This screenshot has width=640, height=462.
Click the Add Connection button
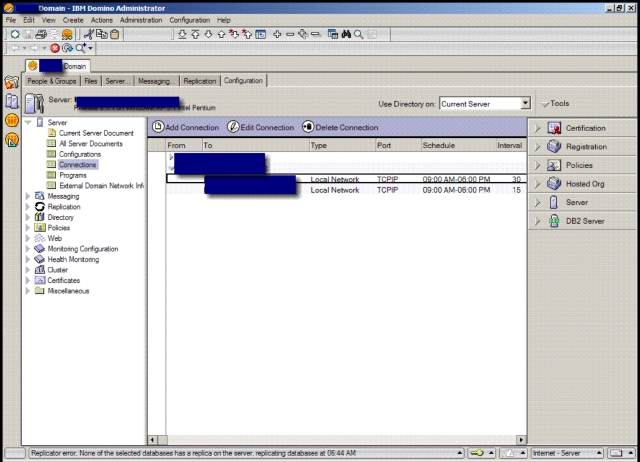[186, 127]
